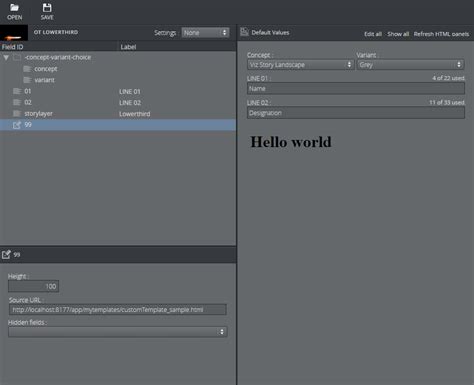The width and height of the screenshot is (474, 385).
Task: Click the '11 of 33 used' counter text
Action: point(447,102)
